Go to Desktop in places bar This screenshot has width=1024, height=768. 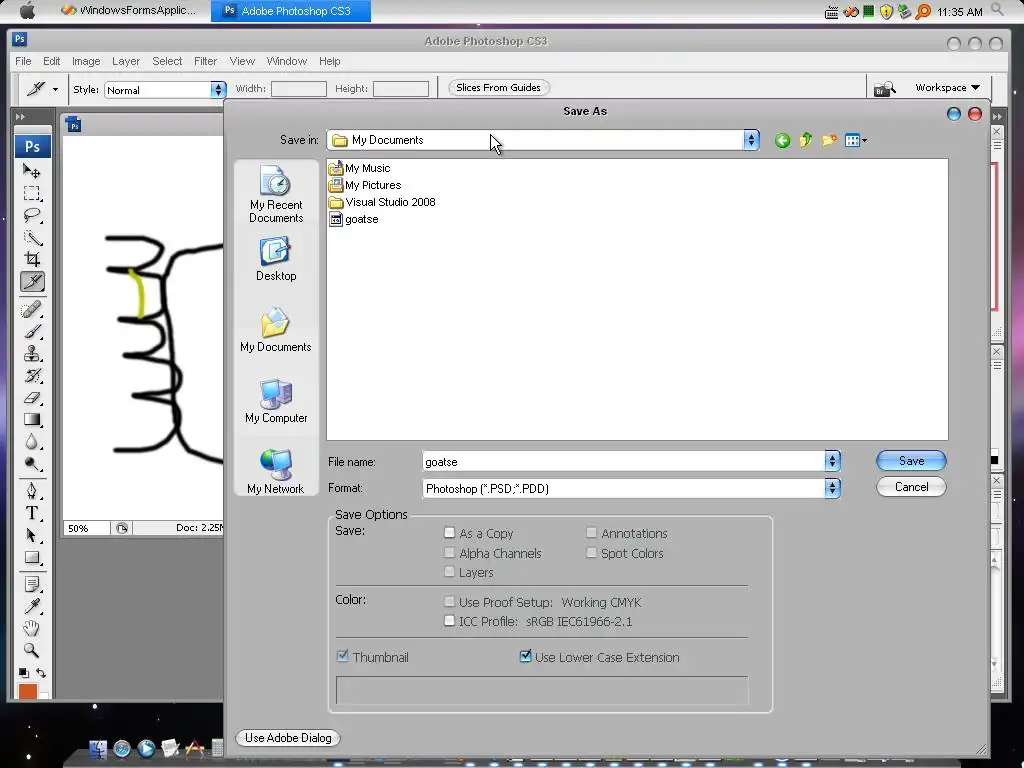(x=276, y=259)
